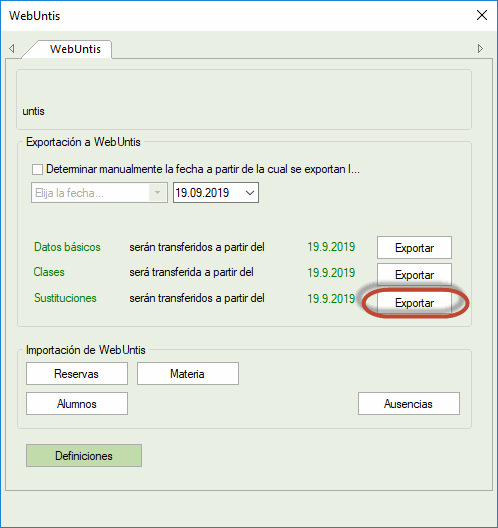Enable manual export date checkbox
This screenshot has width=498, height=528.
(37, 169)
